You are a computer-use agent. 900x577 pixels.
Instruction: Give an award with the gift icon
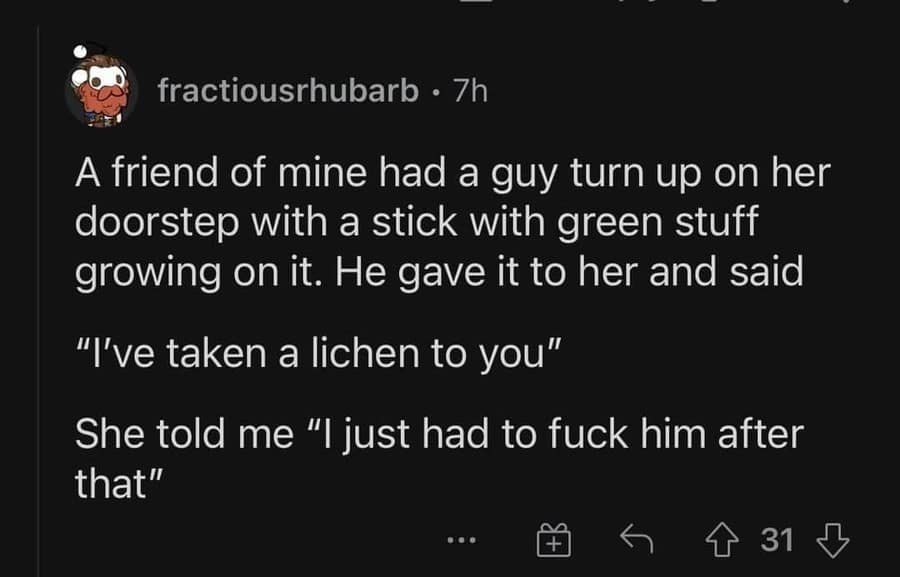coord(553,542)
